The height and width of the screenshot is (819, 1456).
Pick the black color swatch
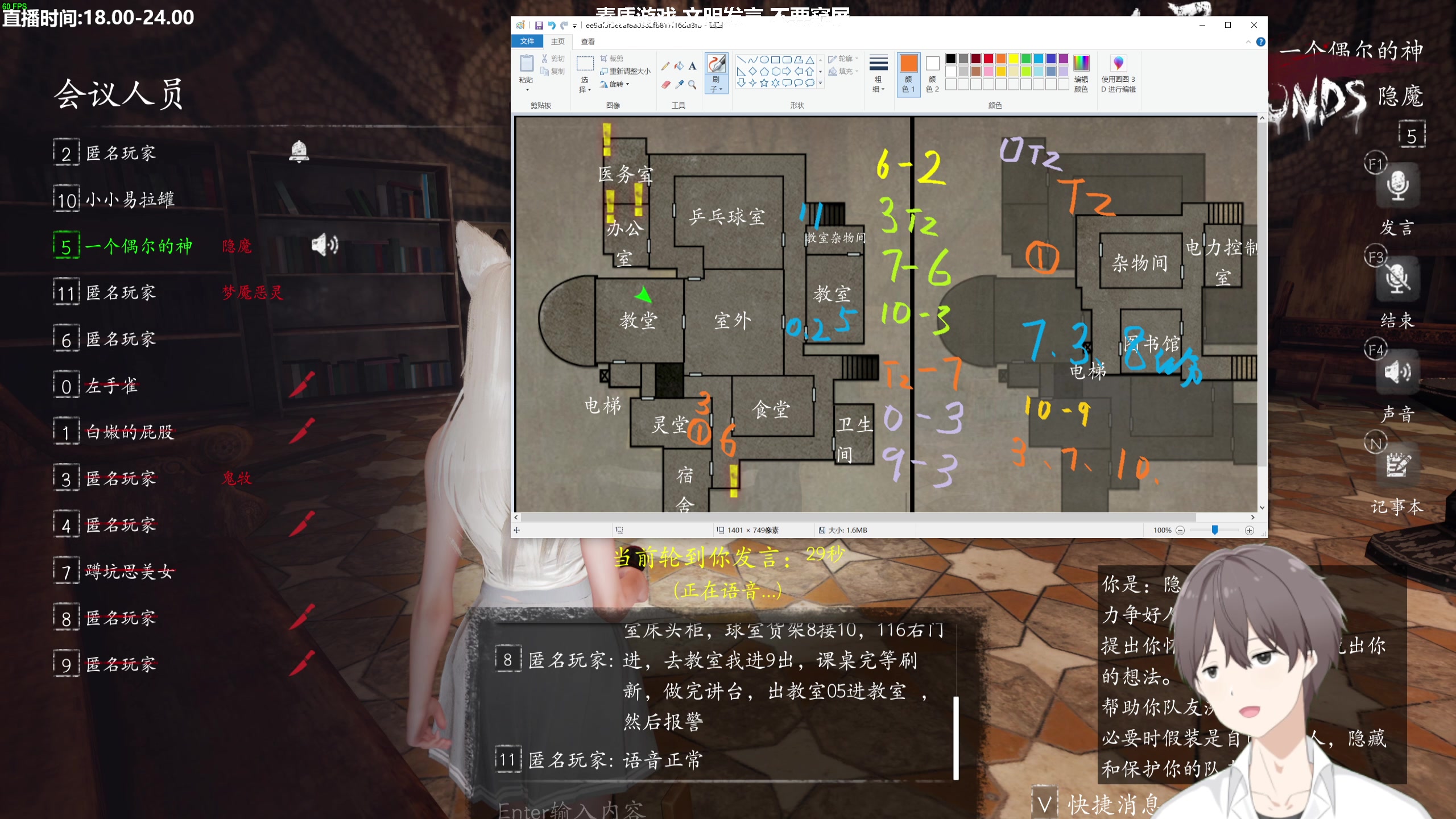coord(950,59)
